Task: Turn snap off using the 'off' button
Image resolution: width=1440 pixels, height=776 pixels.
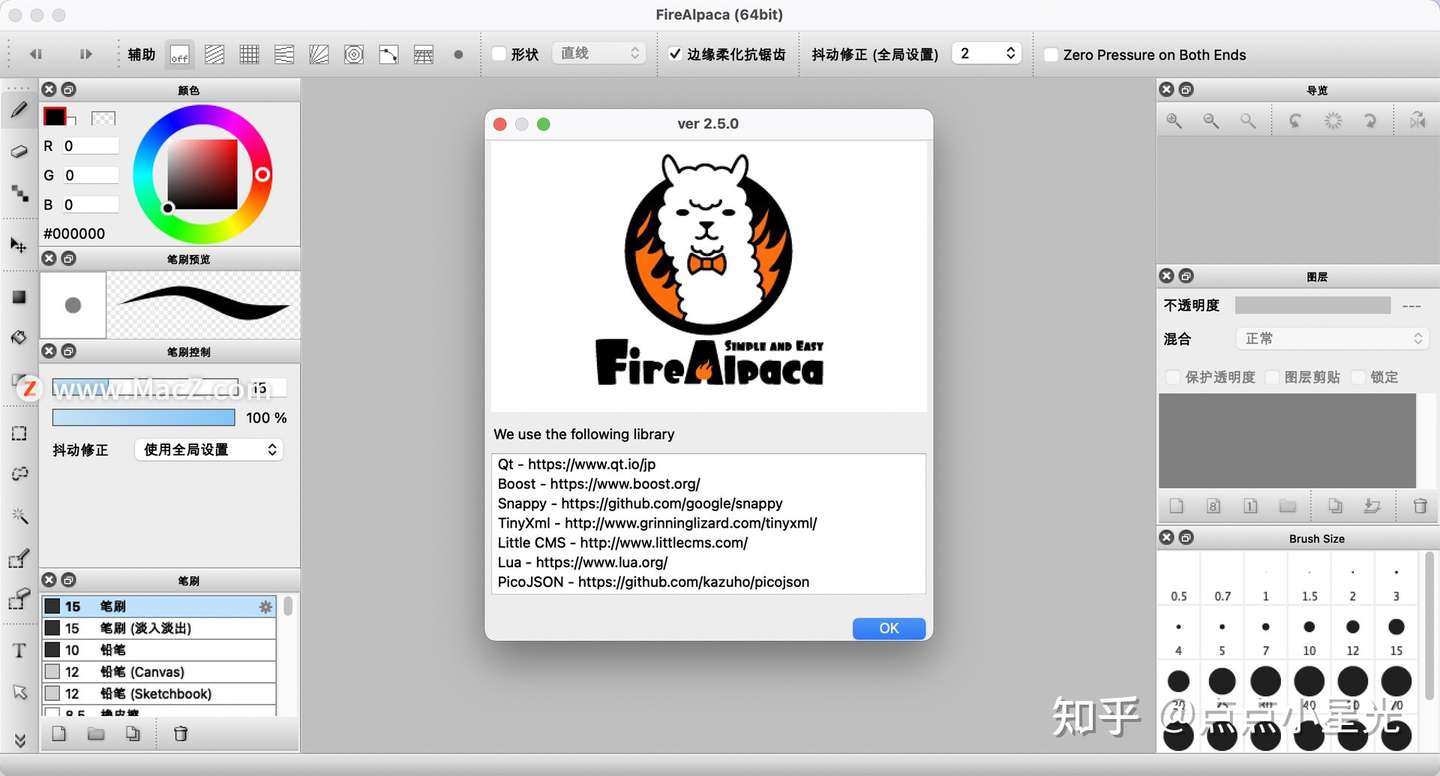Action: (180, 54)
